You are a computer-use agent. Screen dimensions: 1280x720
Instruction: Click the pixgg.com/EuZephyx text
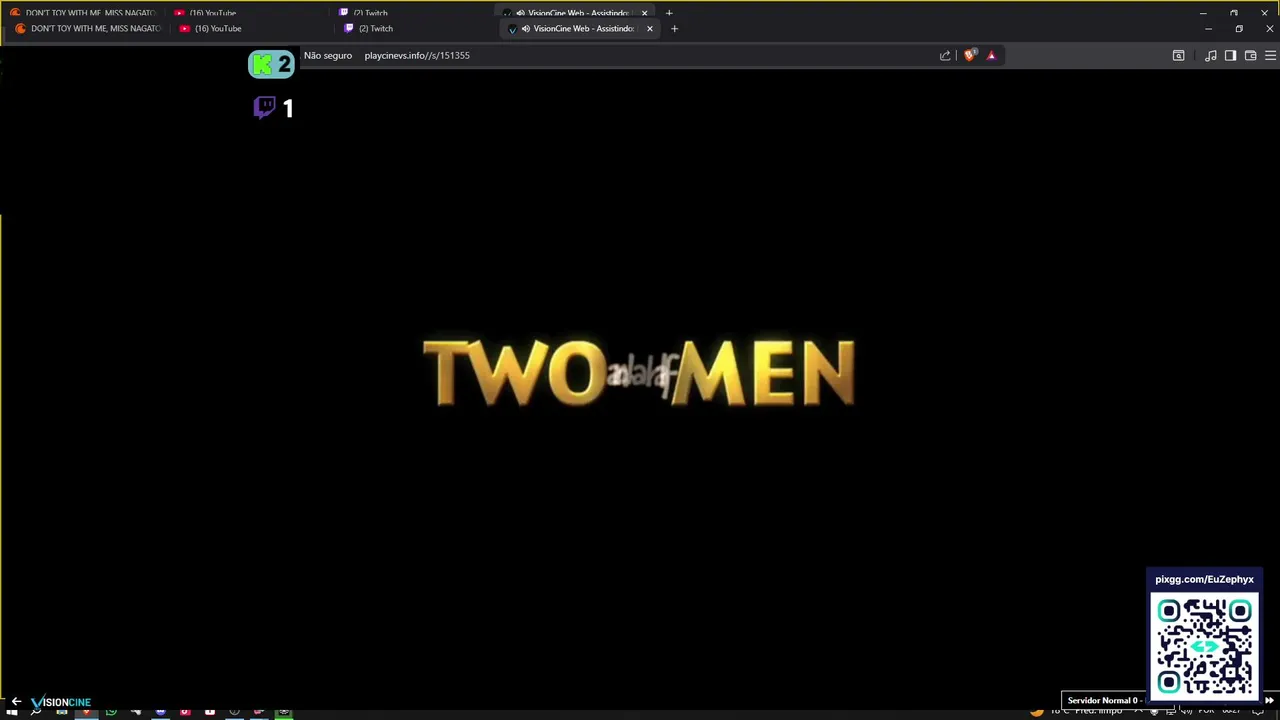pyautogui.click(x=1204, y=579)
